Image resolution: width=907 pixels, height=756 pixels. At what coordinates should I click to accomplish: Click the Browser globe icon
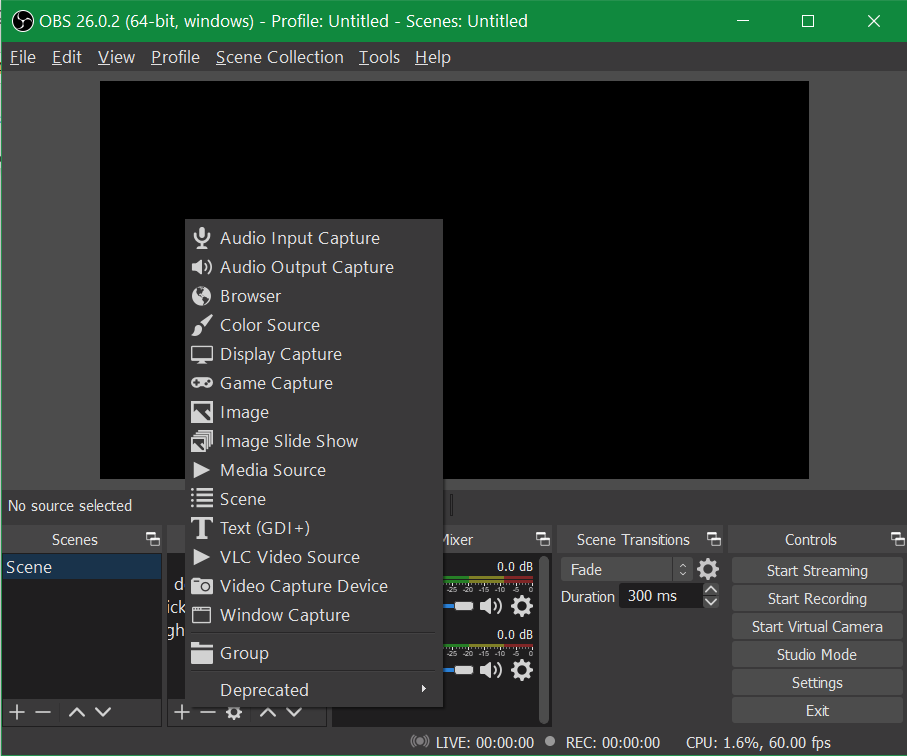point(201,296)
